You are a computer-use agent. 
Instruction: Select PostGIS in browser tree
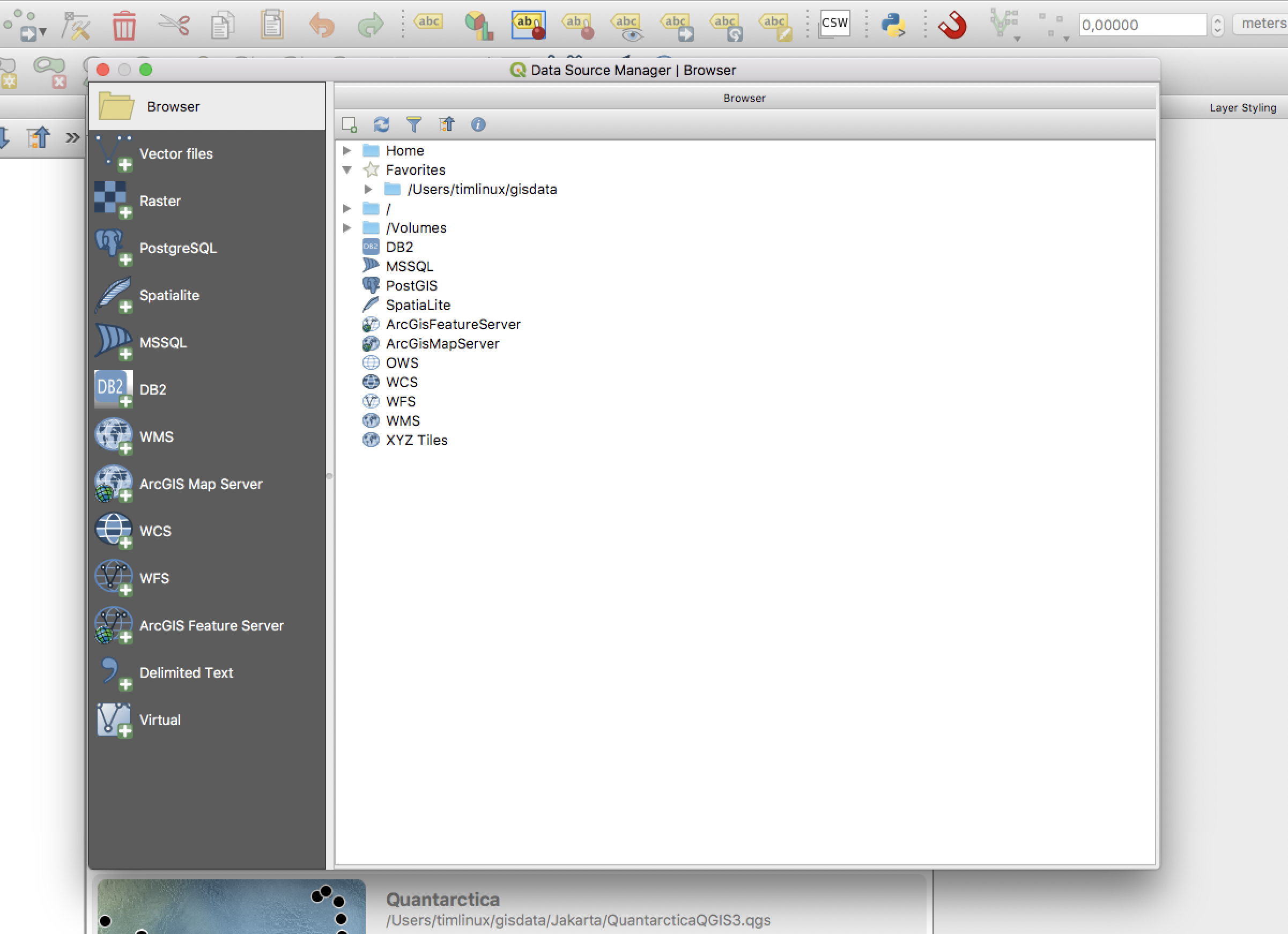[412, 286]
